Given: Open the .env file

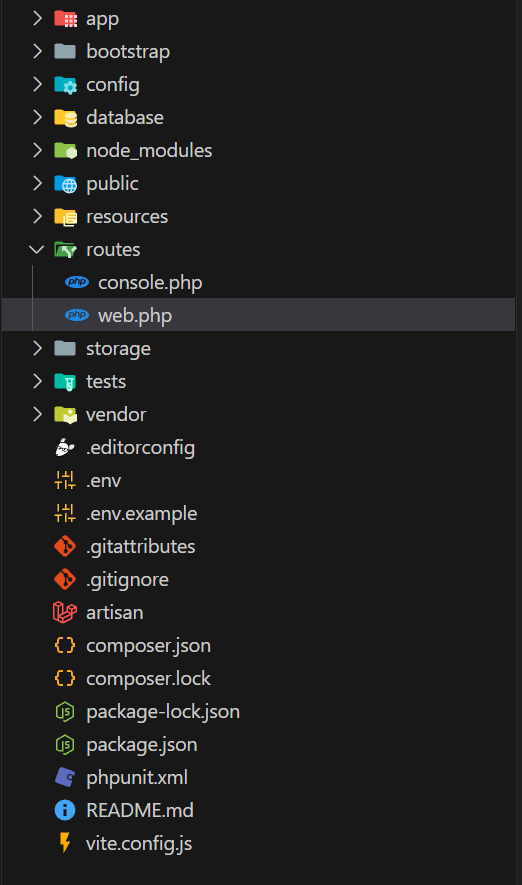Looking at the screenshot, I should [x=104, y=481].
